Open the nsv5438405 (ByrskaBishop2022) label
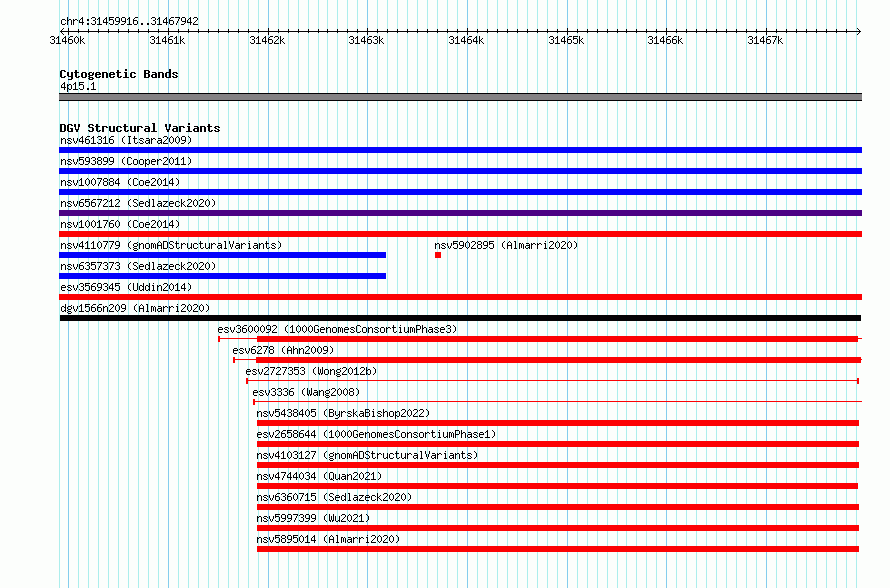Viewport: 890px width, 588px height. (343, 413)
